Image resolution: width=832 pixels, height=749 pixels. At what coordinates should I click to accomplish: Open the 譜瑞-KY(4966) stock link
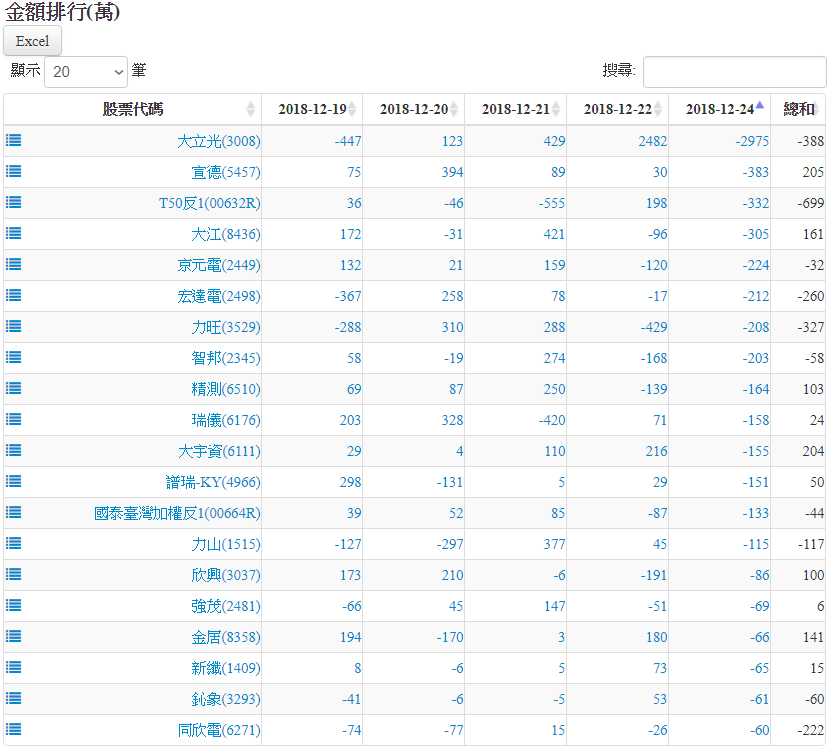pyautogui.click(x=213, y=482)
